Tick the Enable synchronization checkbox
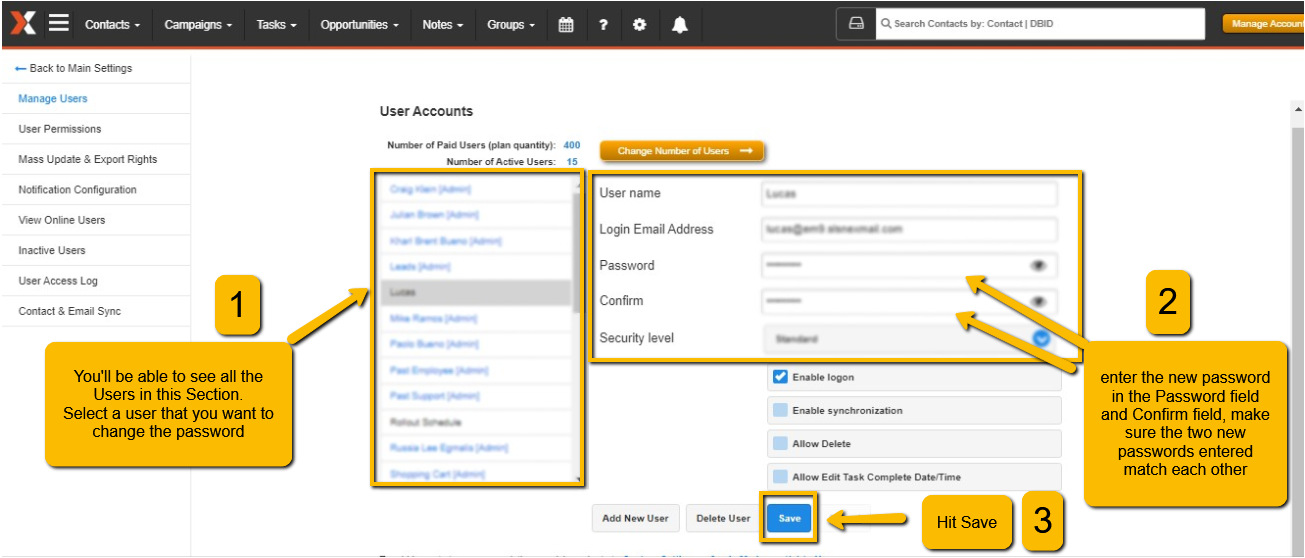 pyautogui.click(x=781, y=411)
